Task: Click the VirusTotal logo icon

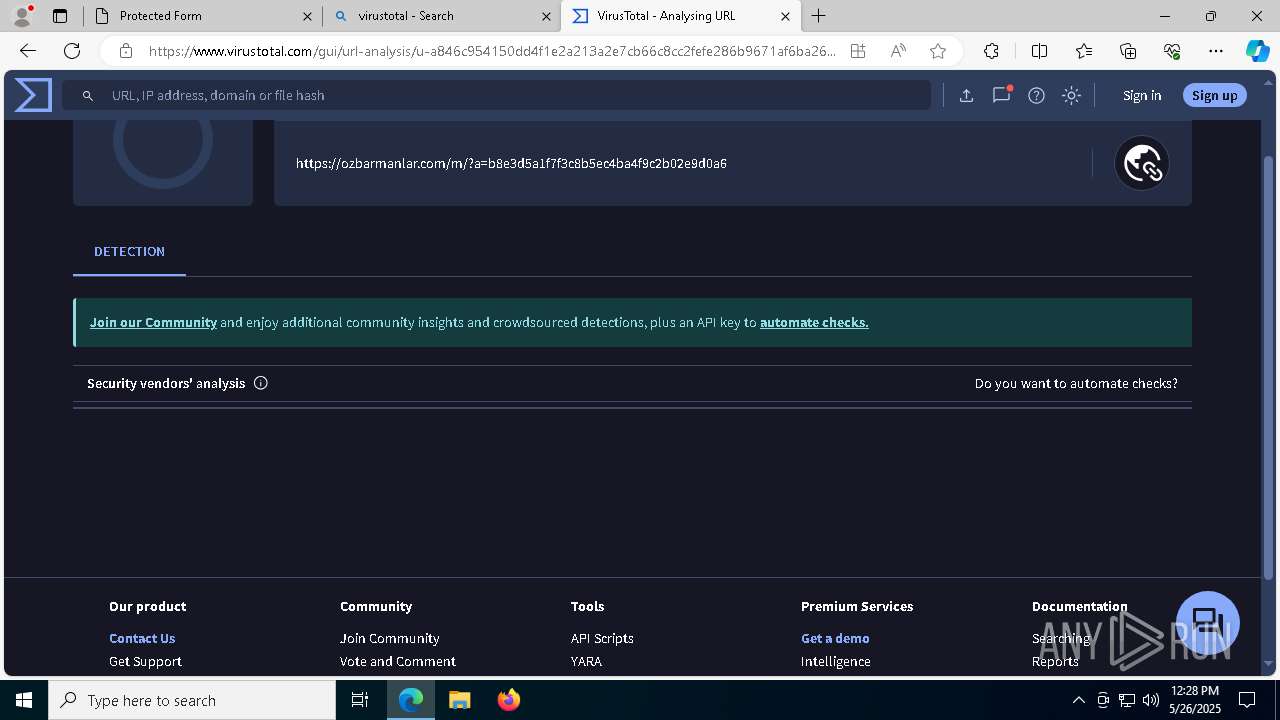Action: pyautogui.click(x=33, y=95)
